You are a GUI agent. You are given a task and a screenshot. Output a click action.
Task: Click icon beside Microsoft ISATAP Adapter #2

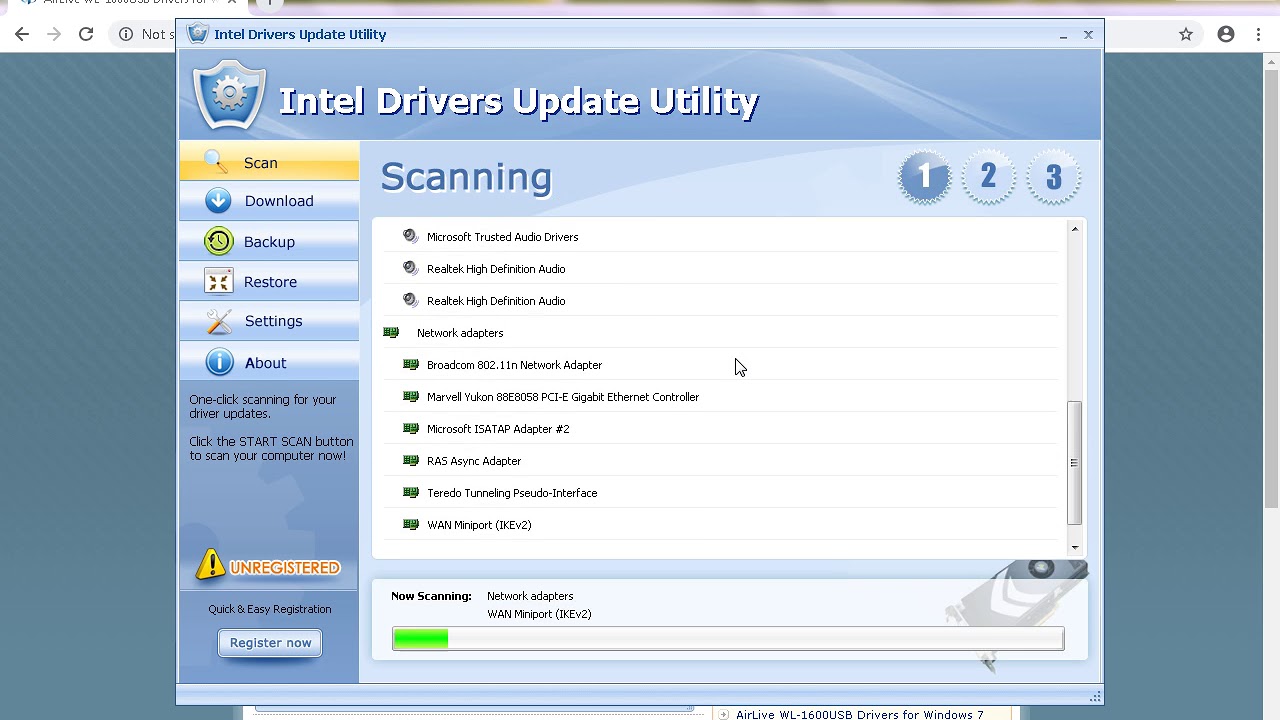pyautogui.click(x=410, y=429)
